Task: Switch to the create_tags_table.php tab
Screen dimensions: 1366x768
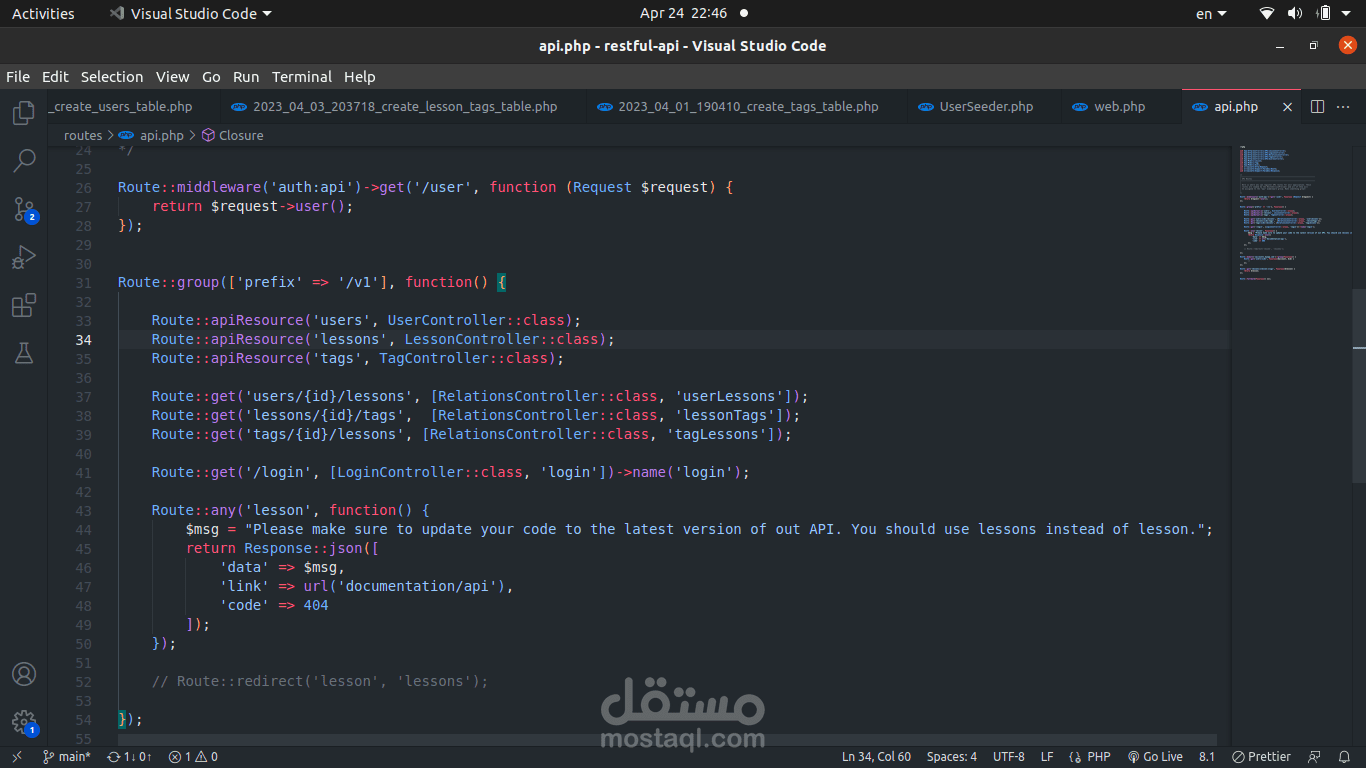Action: tap(747, 106)
